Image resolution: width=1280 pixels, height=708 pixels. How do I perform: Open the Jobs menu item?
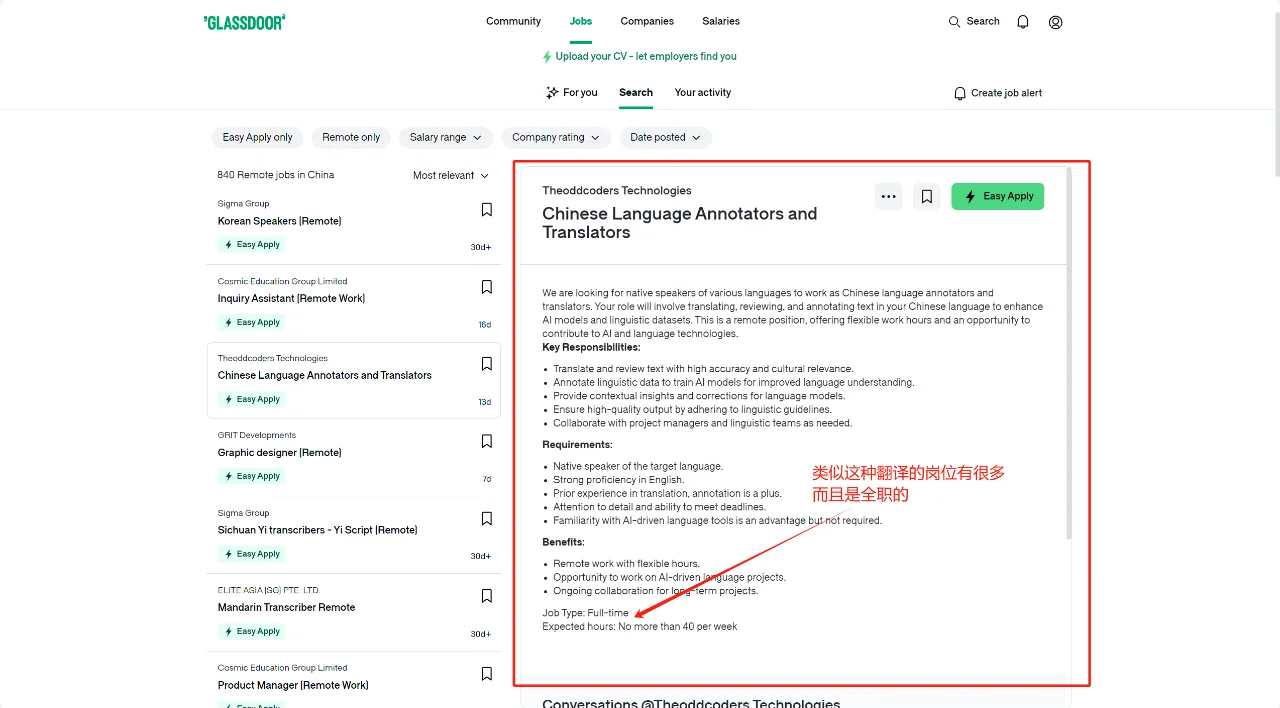pyautogui.click(x=581, y=21)
